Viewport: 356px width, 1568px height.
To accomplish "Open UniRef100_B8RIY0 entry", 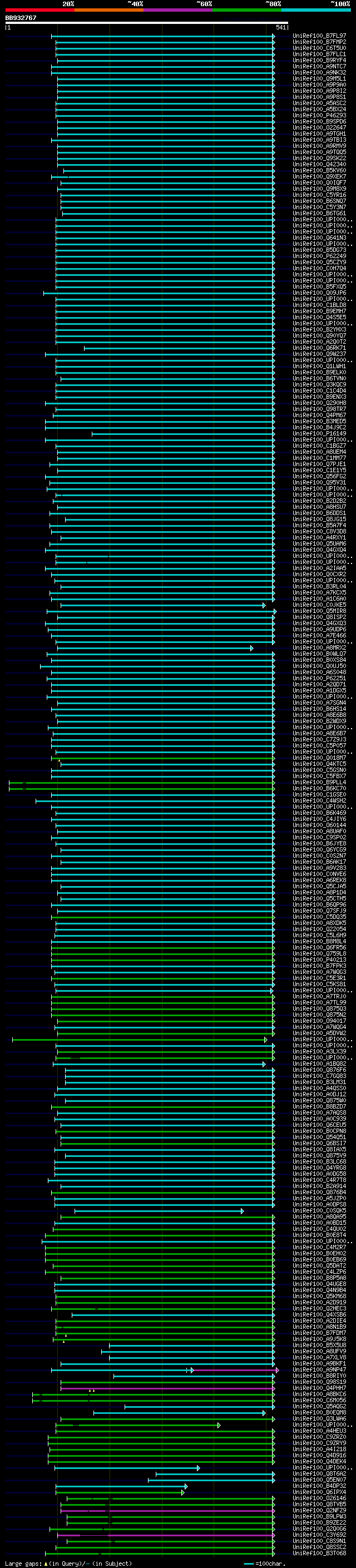I will tap(319, 1375).
